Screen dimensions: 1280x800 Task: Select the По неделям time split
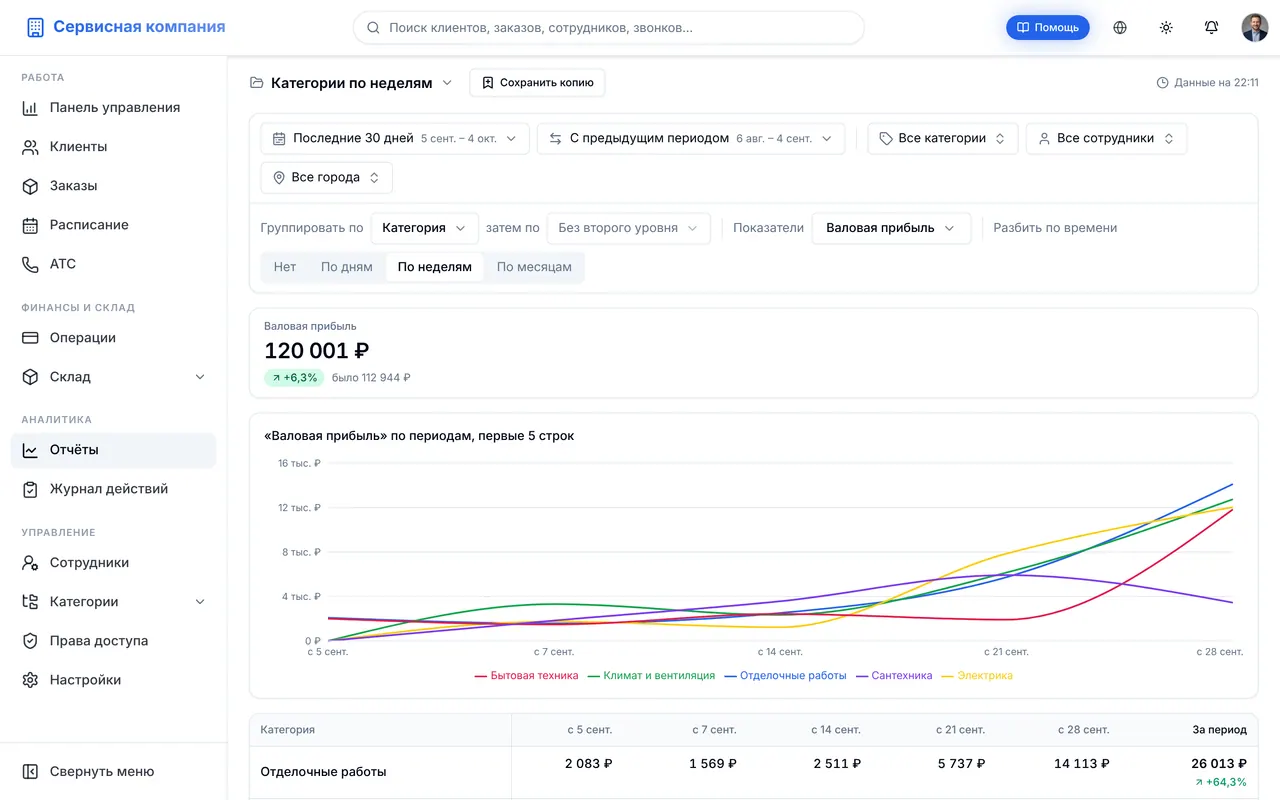point(435,267)
